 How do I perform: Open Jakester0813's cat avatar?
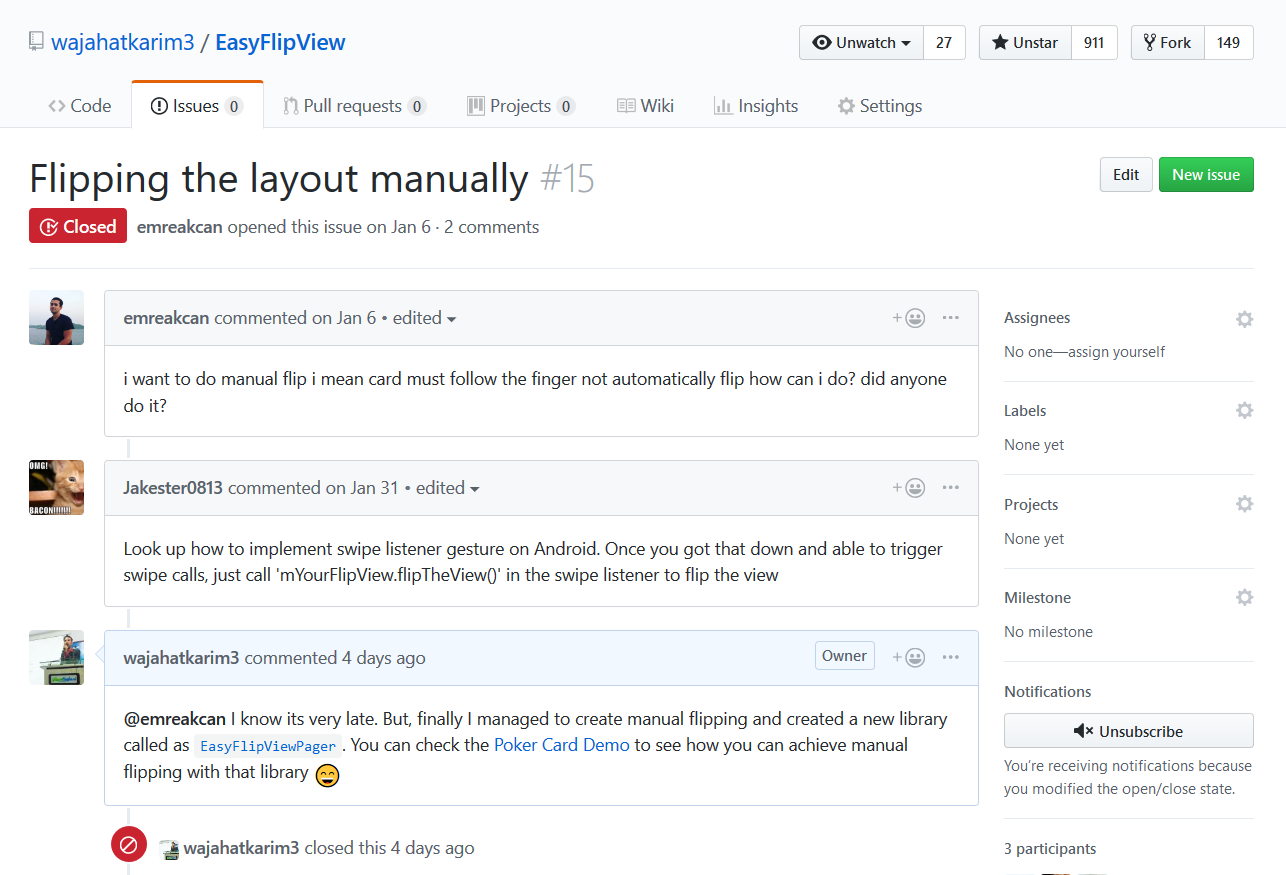pyautogui.click(x=56, y=488)
